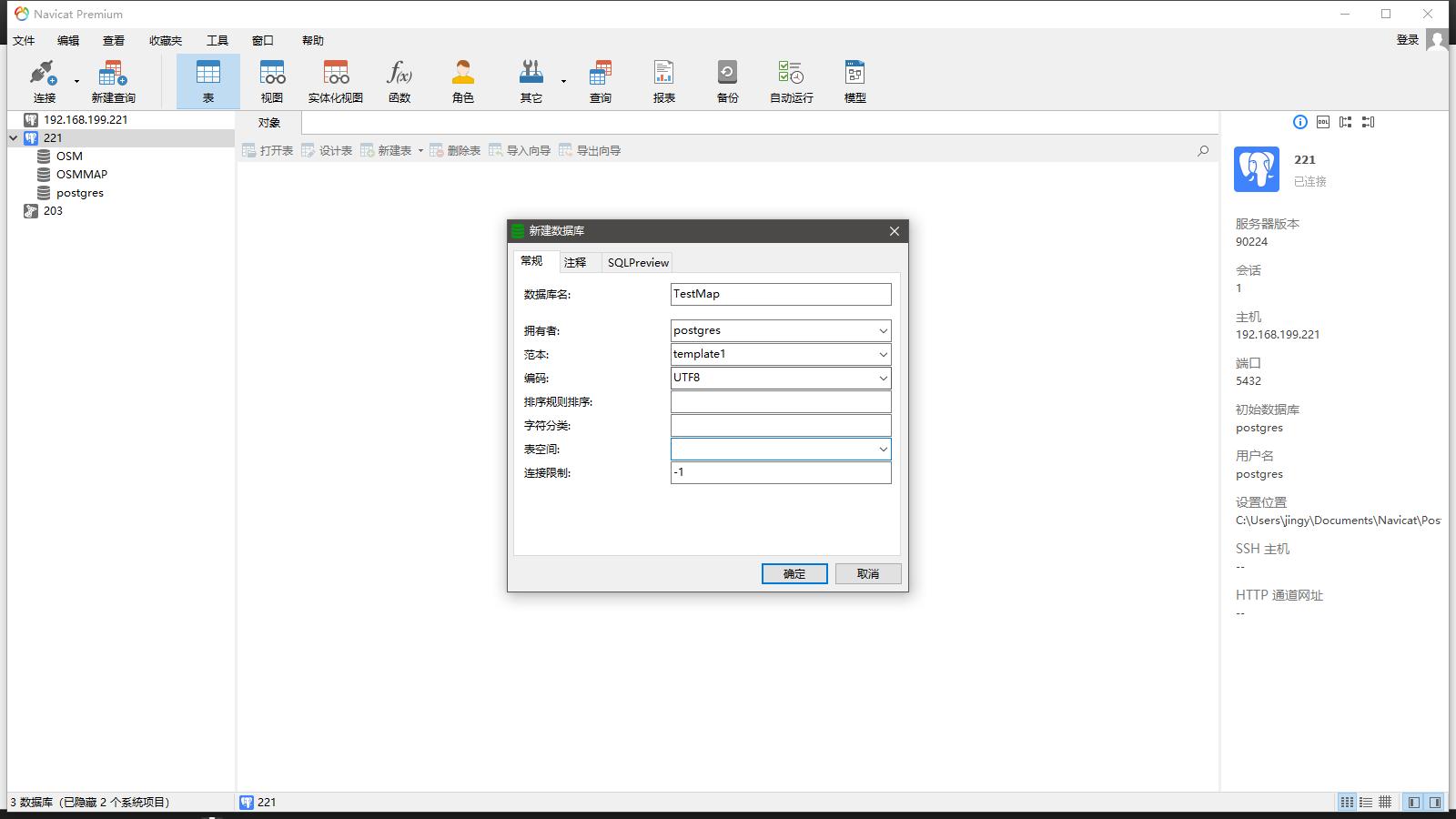Open the 窗口 menu

tap(263, 40)
